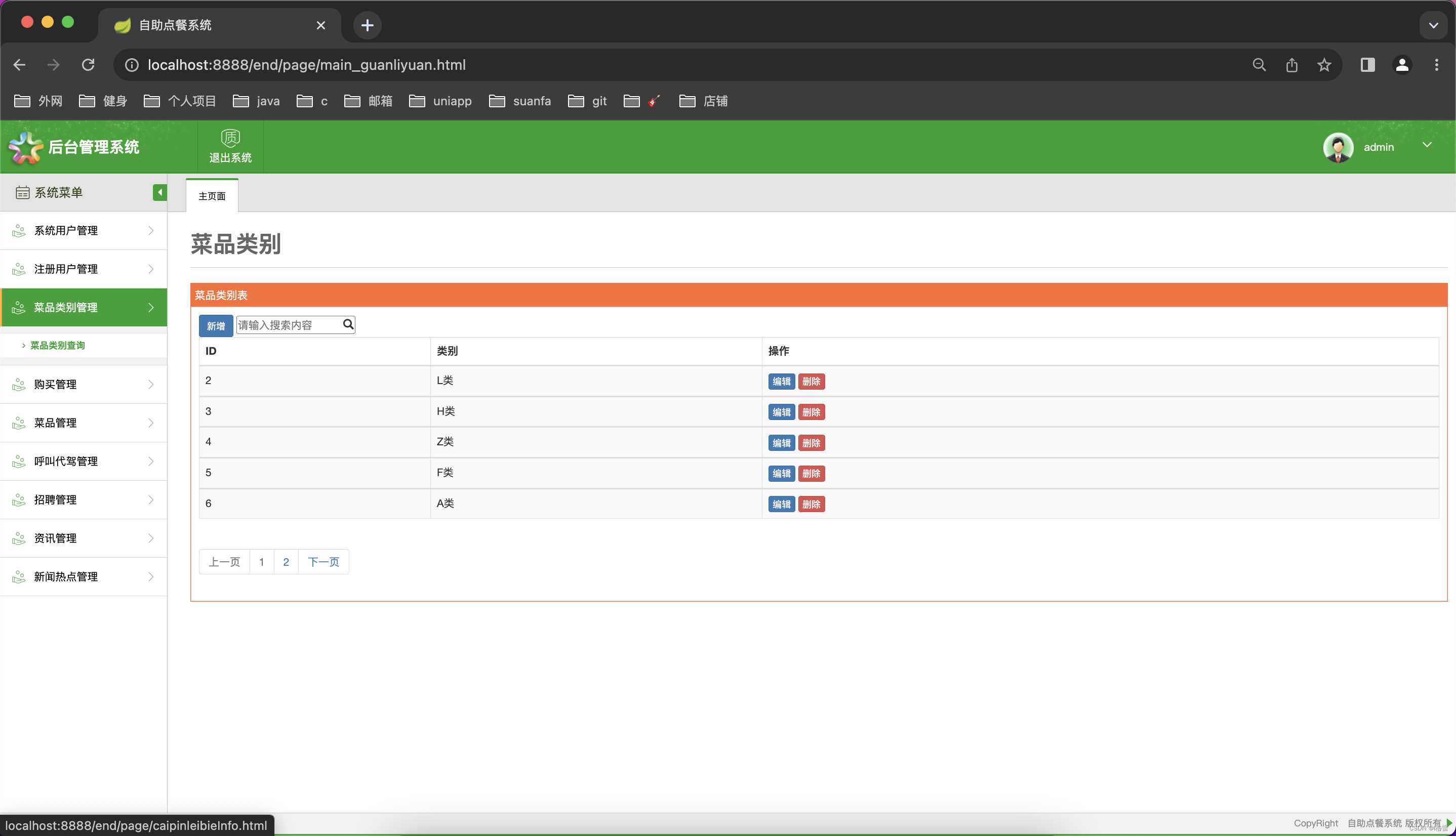
Task: Bookmark page with star icon
Action: tap(1324, 65)
